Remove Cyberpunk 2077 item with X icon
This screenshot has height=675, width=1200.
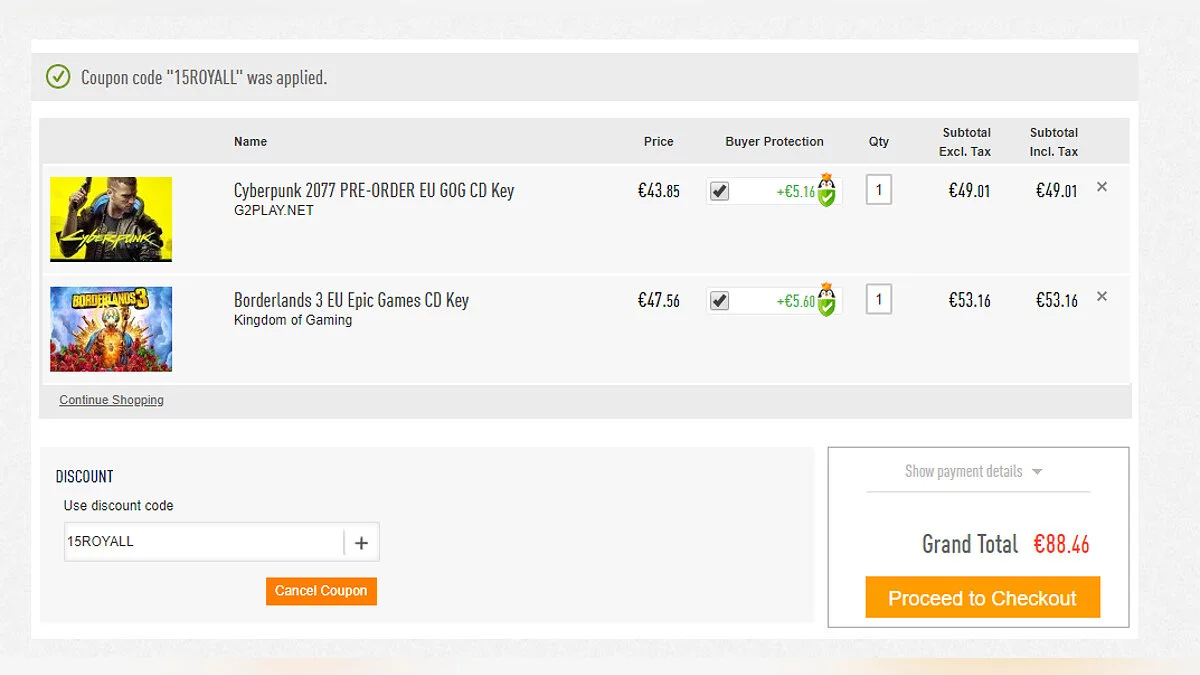pos(1102,187)
